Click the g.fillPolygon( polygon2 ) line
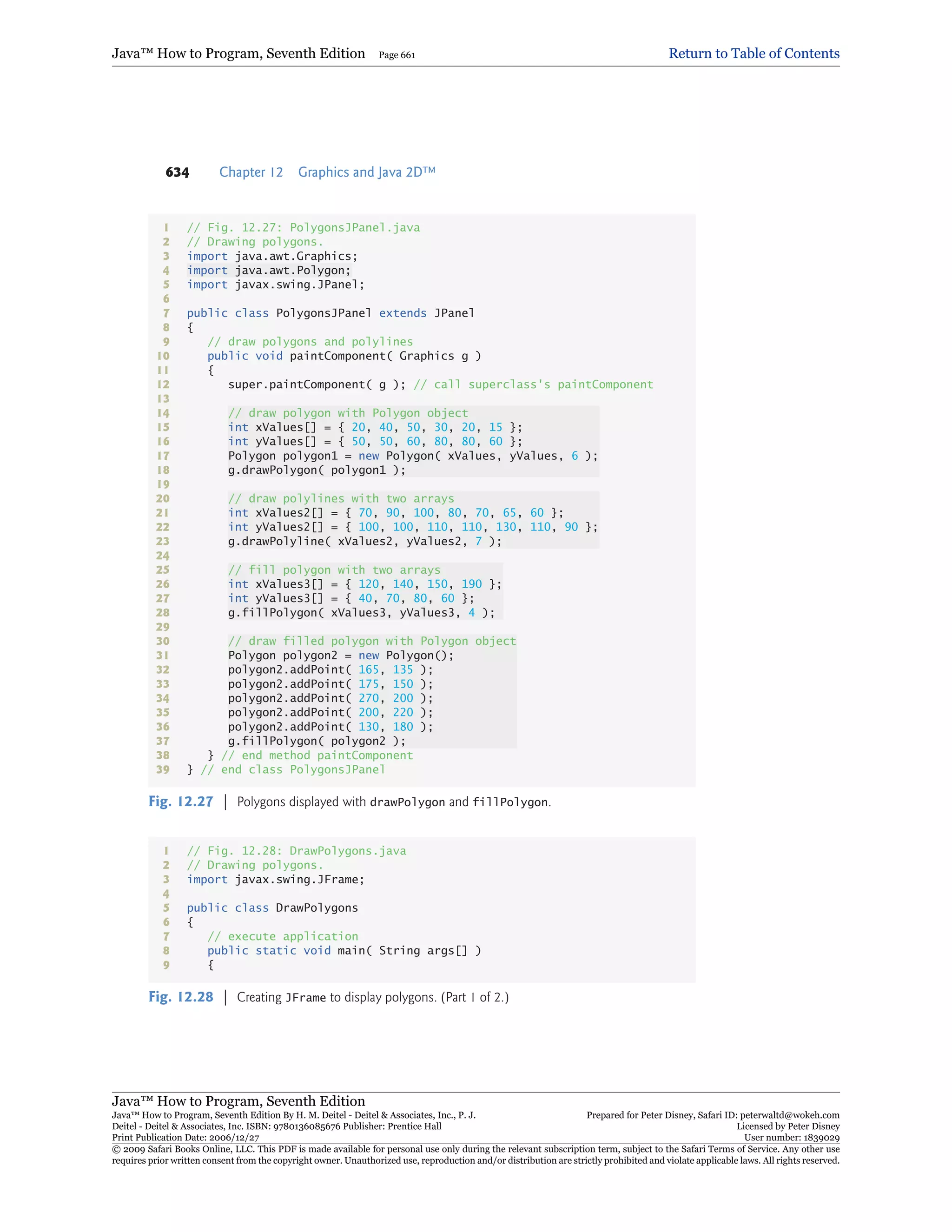This screenshot has width=952, height=1232. pos(317,741)
